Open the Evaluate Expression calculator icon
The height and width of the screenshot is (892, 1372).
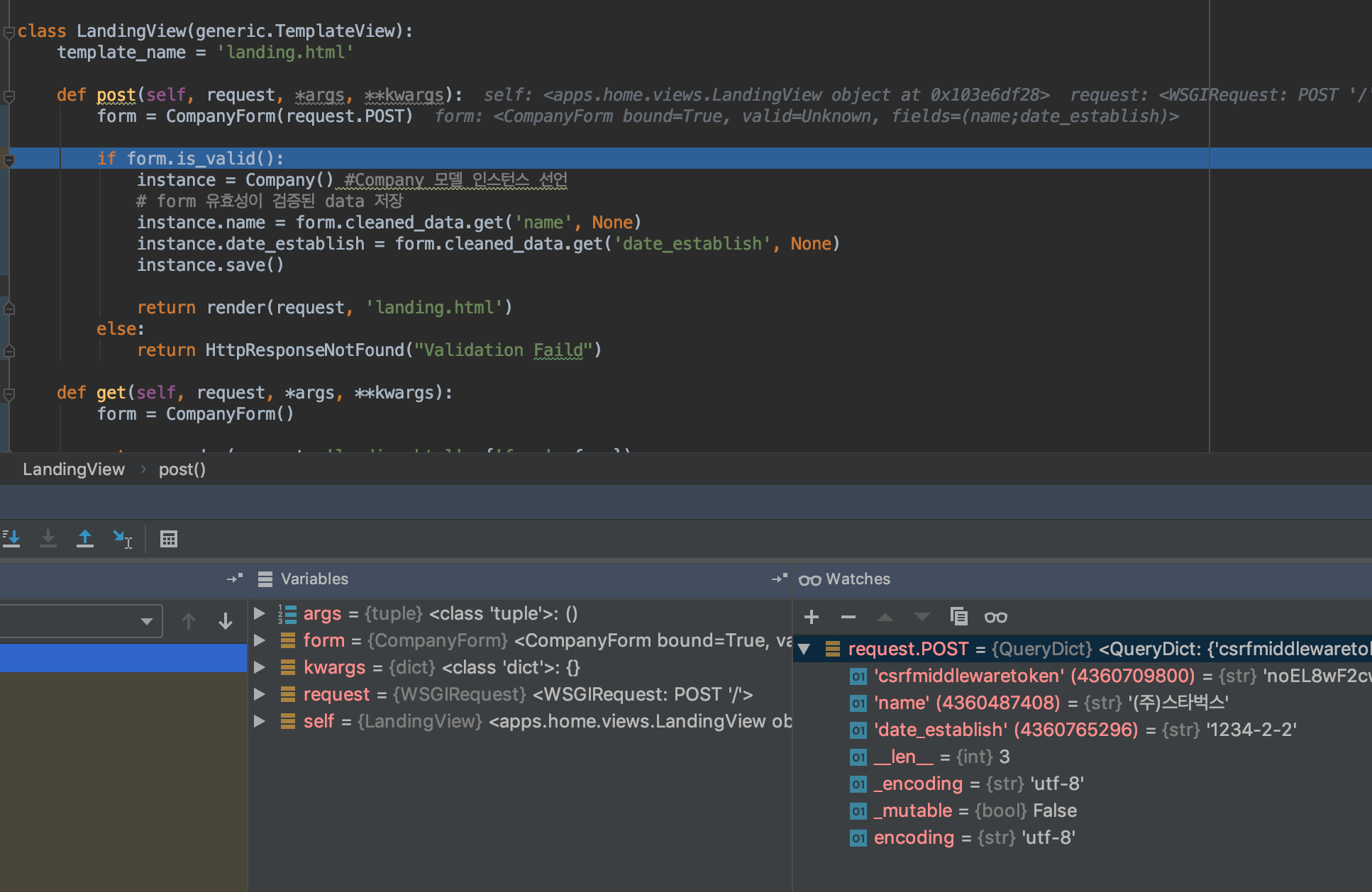(169, 539)
